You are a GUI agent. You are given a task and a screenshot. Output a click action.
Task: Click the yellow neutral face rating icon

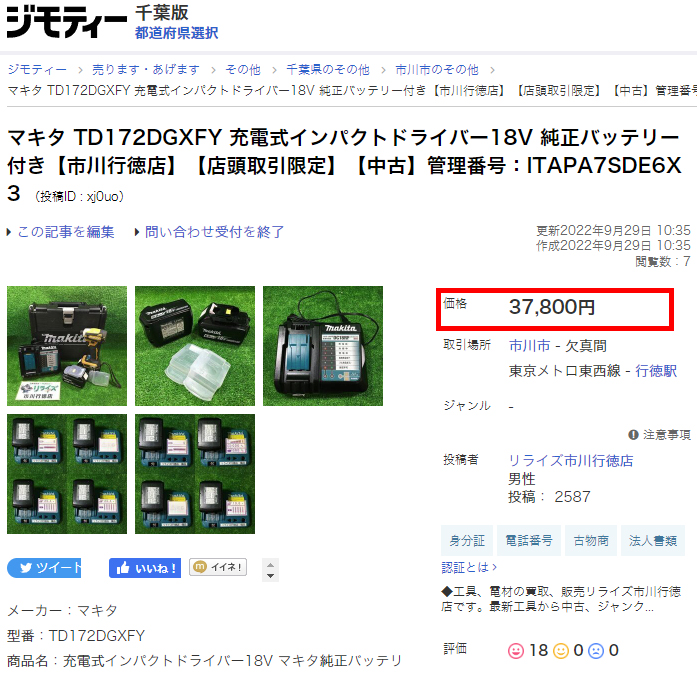(561, 650)
